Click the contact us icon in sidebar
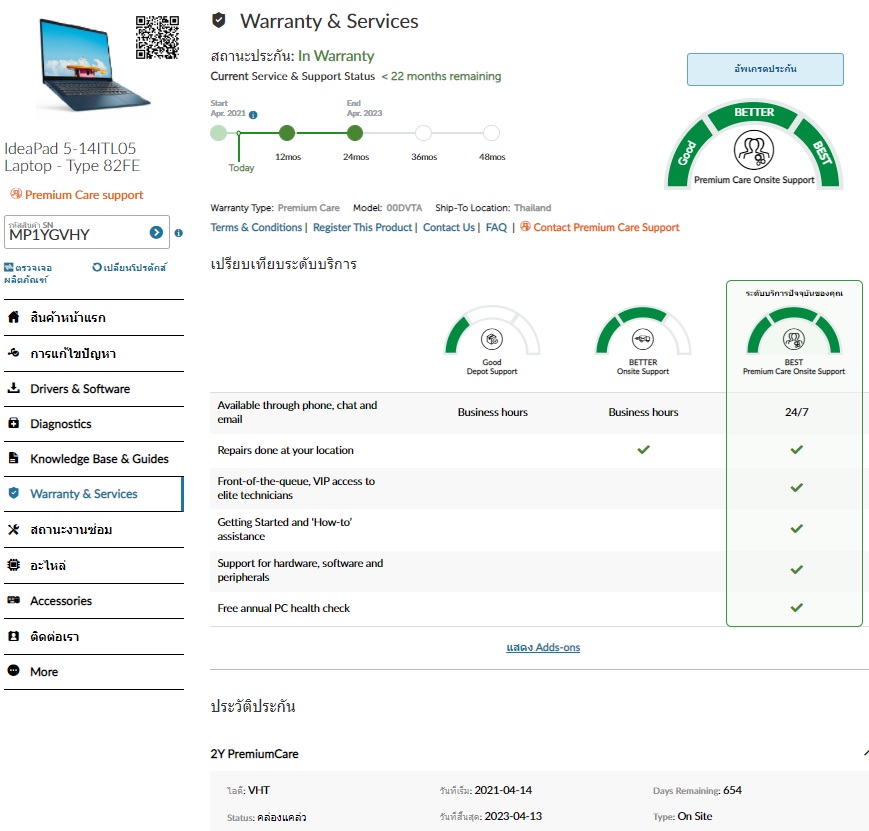The height and width of the screenshot is (831, 869). [14, 636]
